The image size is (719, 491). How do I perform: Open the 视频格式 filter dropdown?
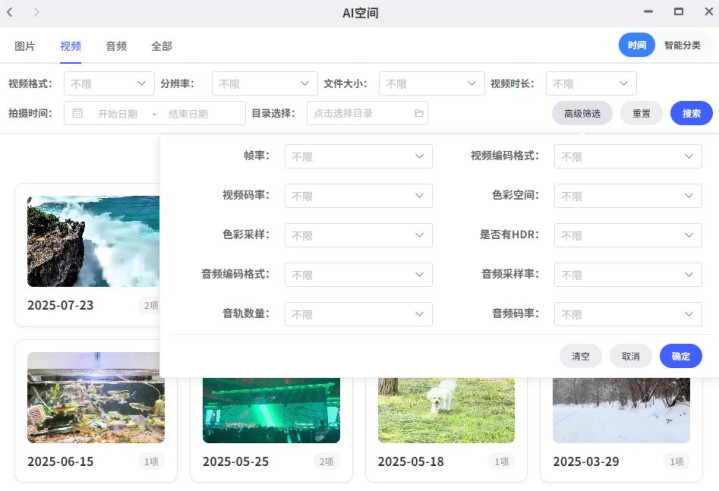(x=109, y=84)
